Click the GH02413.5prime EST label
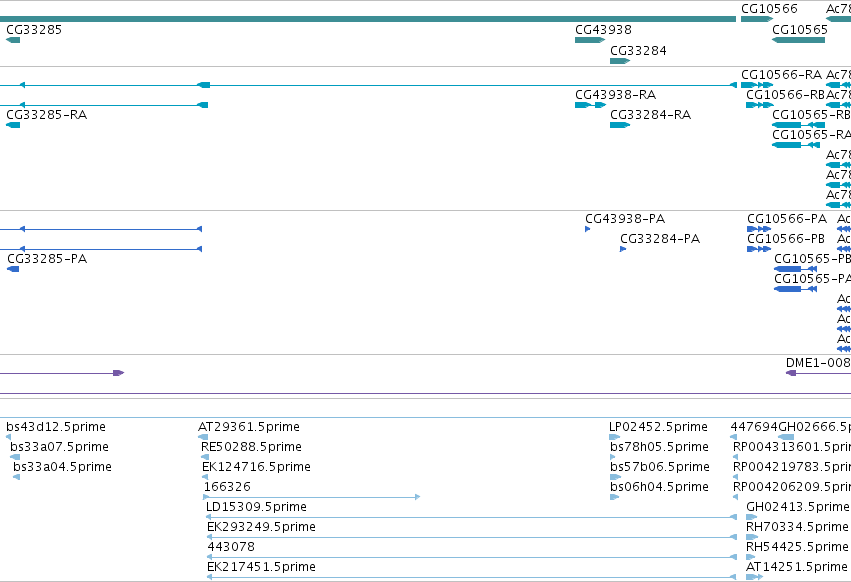 pyautogui.click(x=798, y=507)
